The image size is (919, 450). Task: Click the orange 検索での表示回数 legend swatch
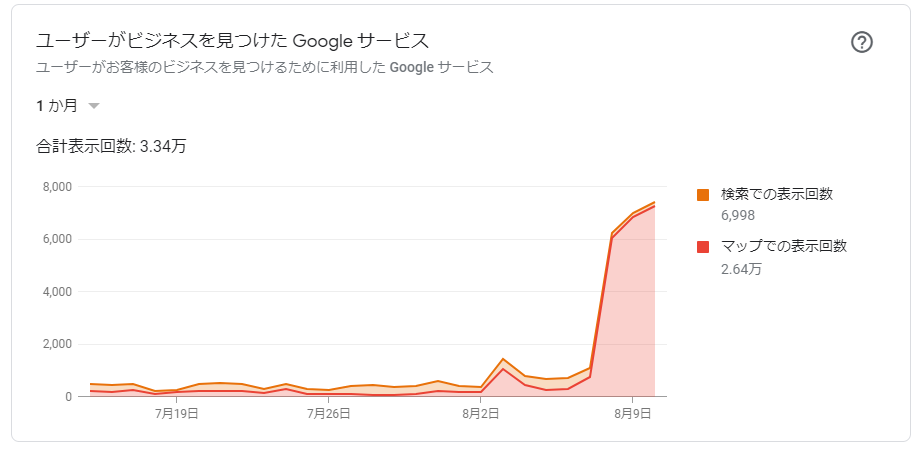click(x=703, y=195)
